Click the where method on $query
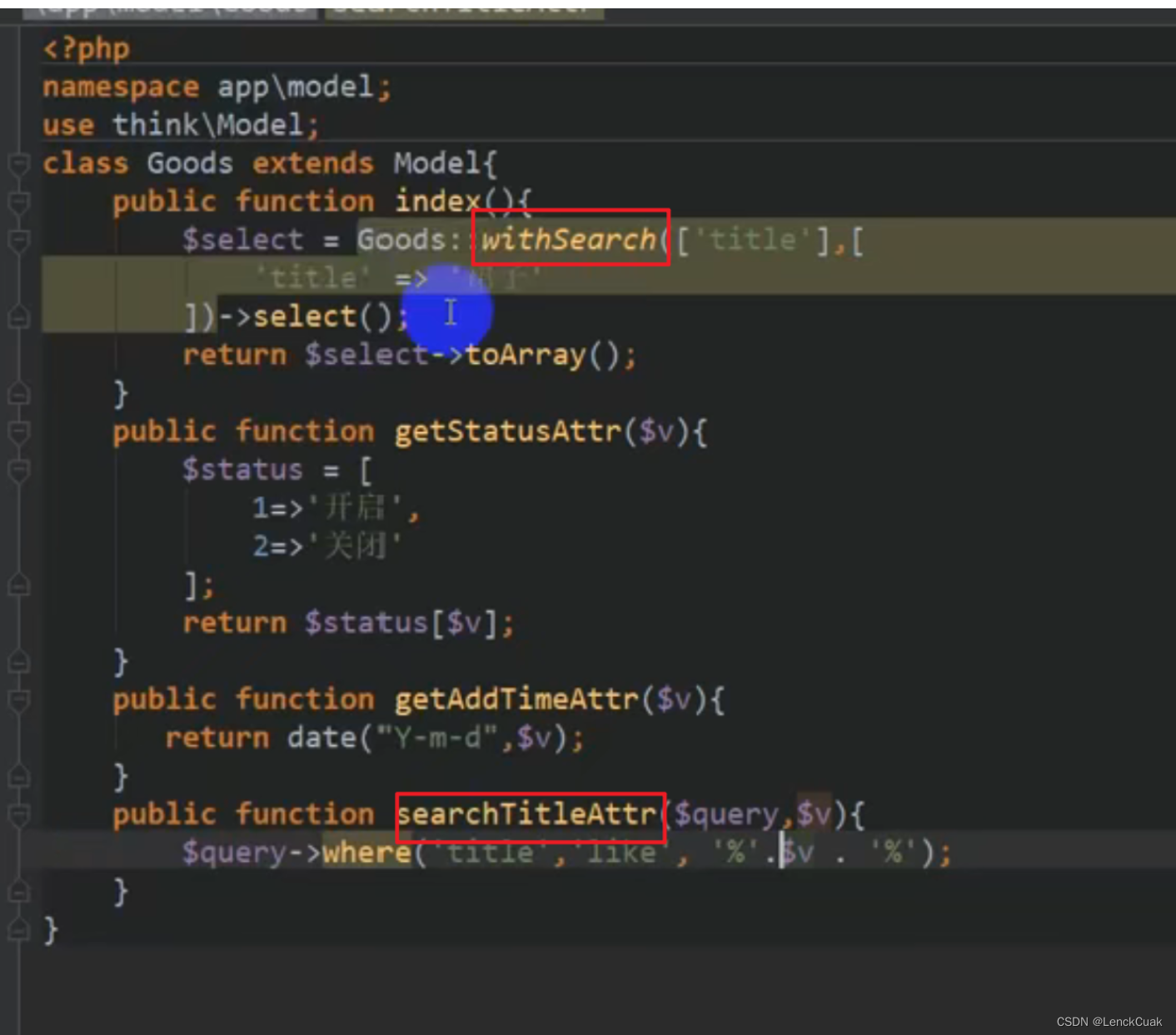 (x=366, y=853)
